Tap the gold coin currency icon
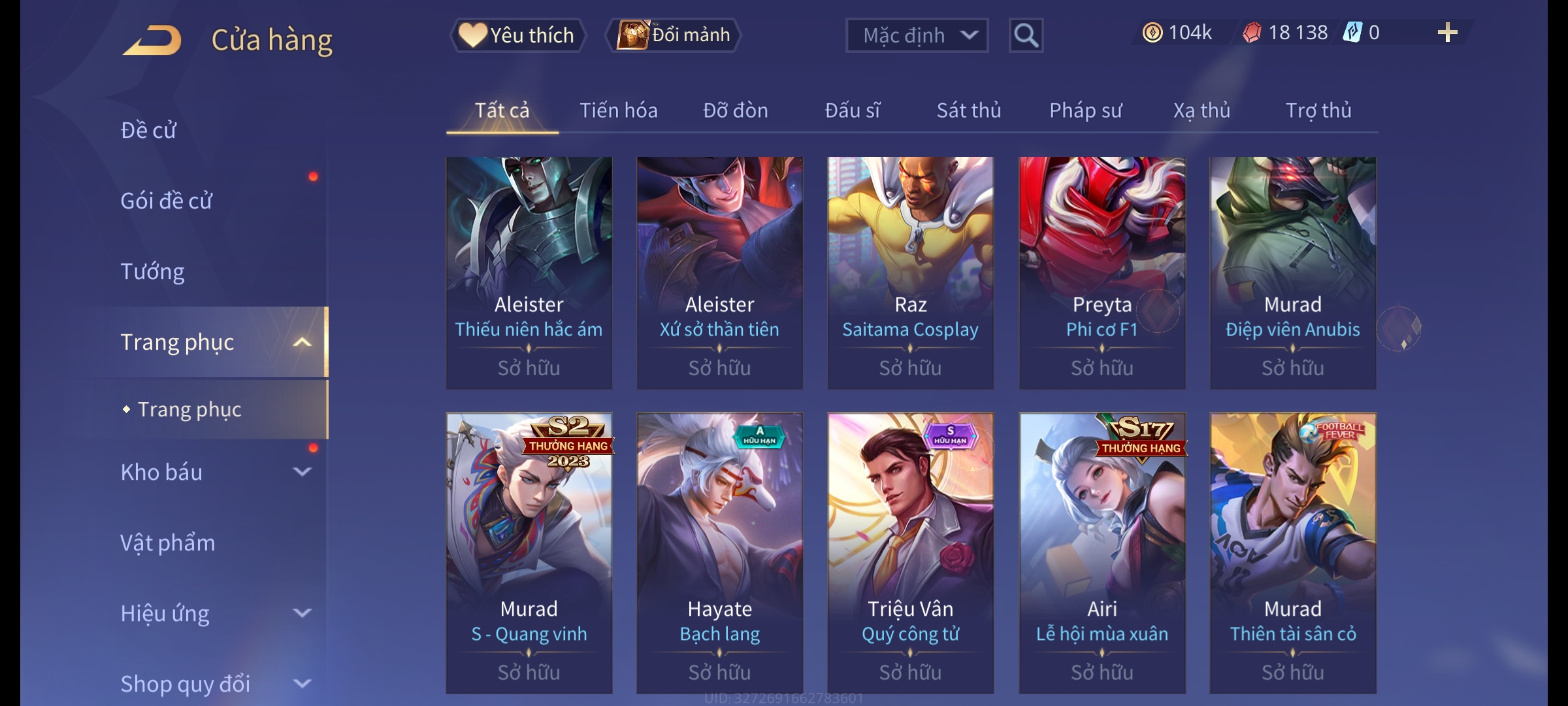The image size is (1568, 706). tap(1152, 33)
